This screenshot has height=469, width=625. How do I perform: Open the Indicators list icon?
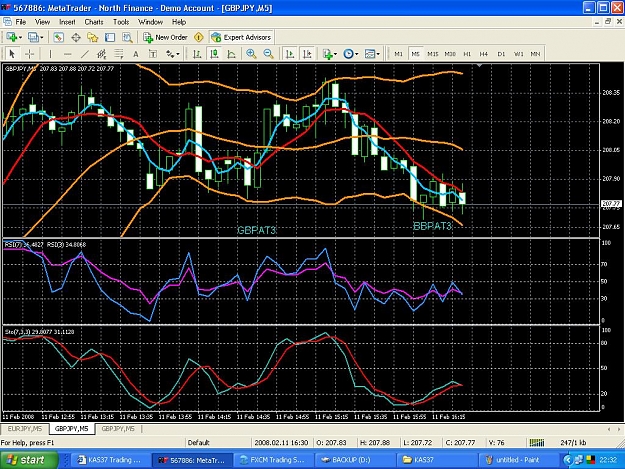(328, 53)
